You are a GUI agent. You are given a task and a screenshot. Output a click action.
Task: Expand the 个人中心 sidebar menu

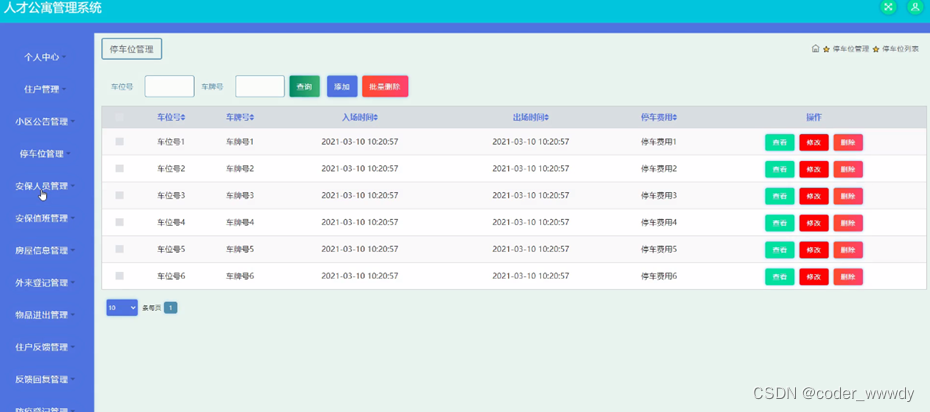click(x=45, y=58)
